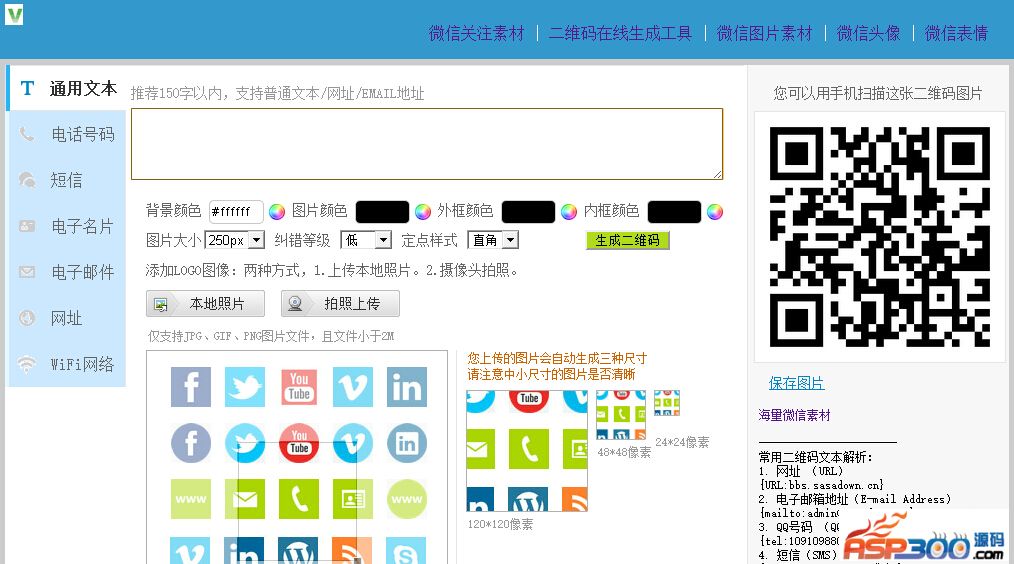Click the square Facebook icon in image

pos(191,387)
